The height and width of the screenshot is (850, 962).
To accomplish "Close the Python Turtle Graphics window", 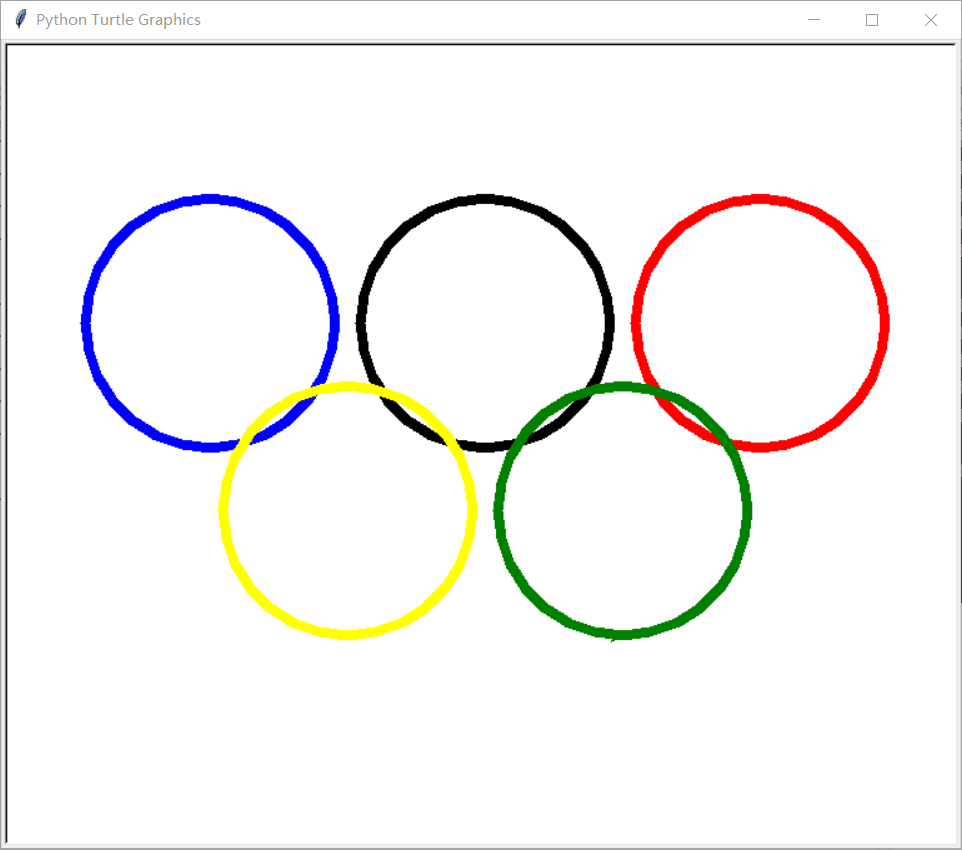I will [x=930, y=20].
